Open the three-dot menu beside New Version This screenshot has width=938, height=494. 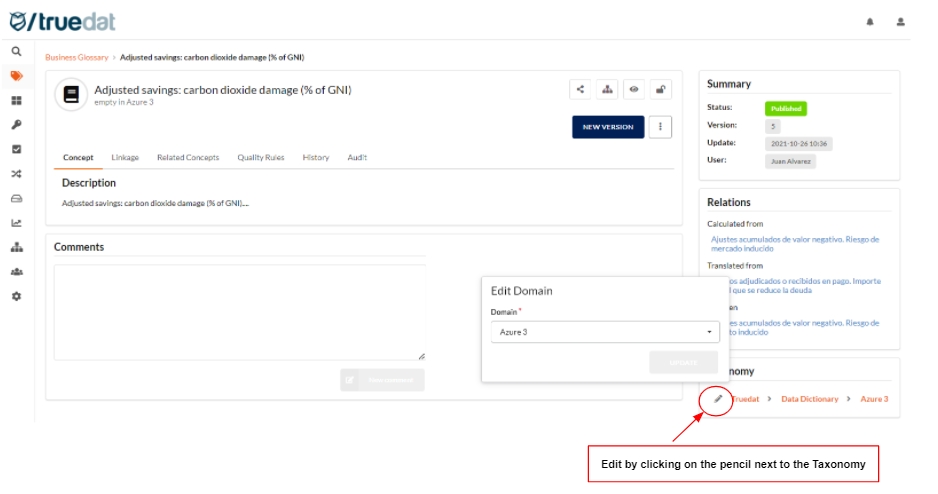660,127
